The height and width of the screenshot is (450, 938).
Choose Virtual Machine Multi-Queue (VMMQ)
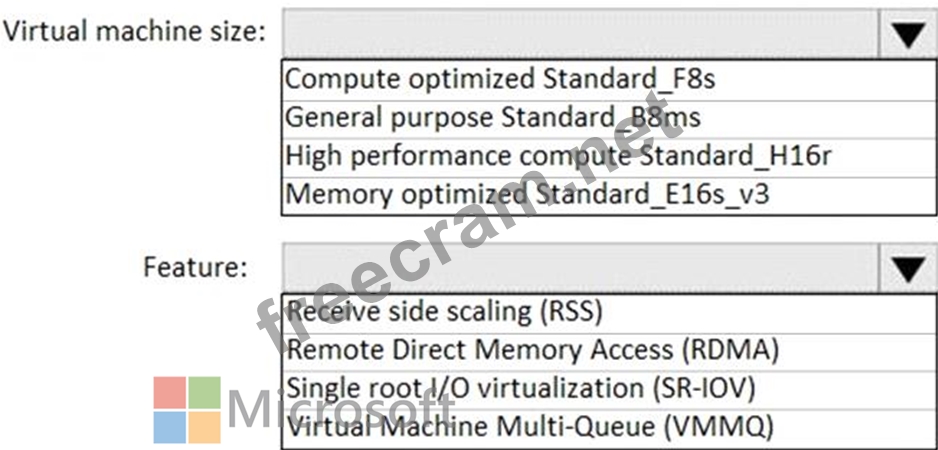tap(608, 427)
